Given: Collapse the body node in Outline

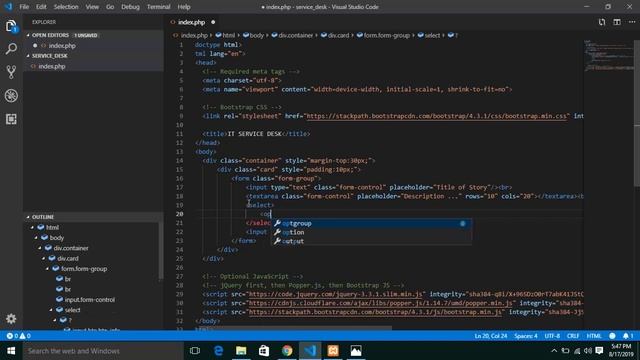Looking at the screenshot, I should (36, 238).
